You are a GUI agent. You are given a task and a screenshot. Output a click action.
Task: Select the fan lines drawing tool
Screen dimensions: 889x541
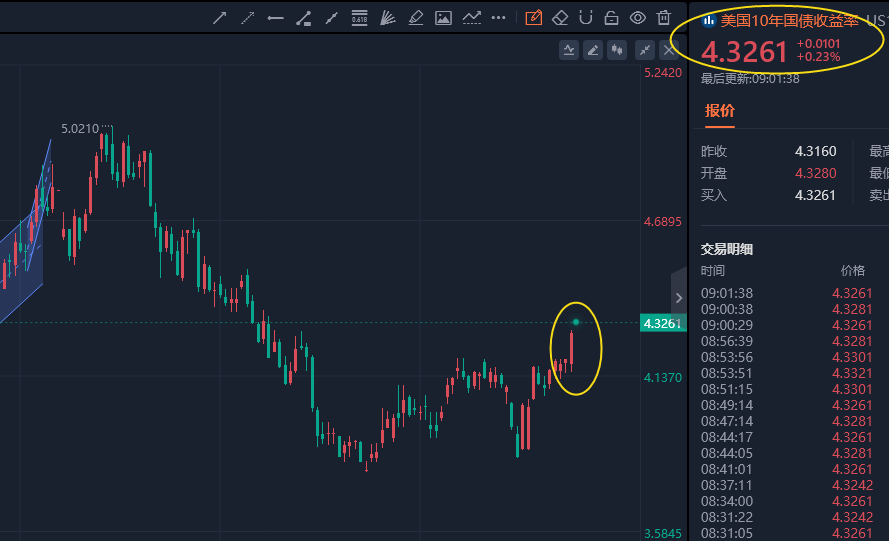coord(387,18)
